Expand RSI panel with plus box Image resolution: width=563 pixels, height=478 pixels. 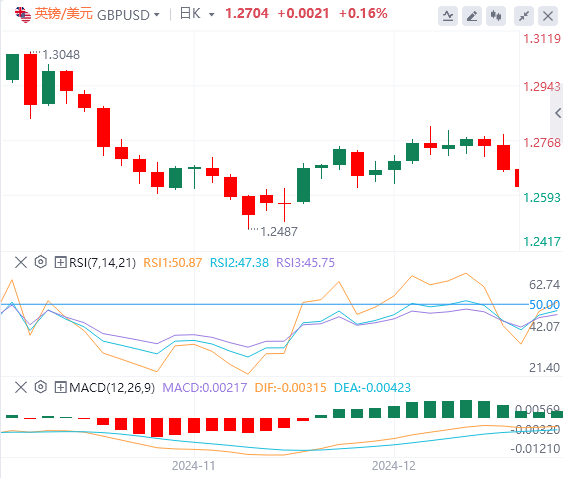click(x=60, y=262)
